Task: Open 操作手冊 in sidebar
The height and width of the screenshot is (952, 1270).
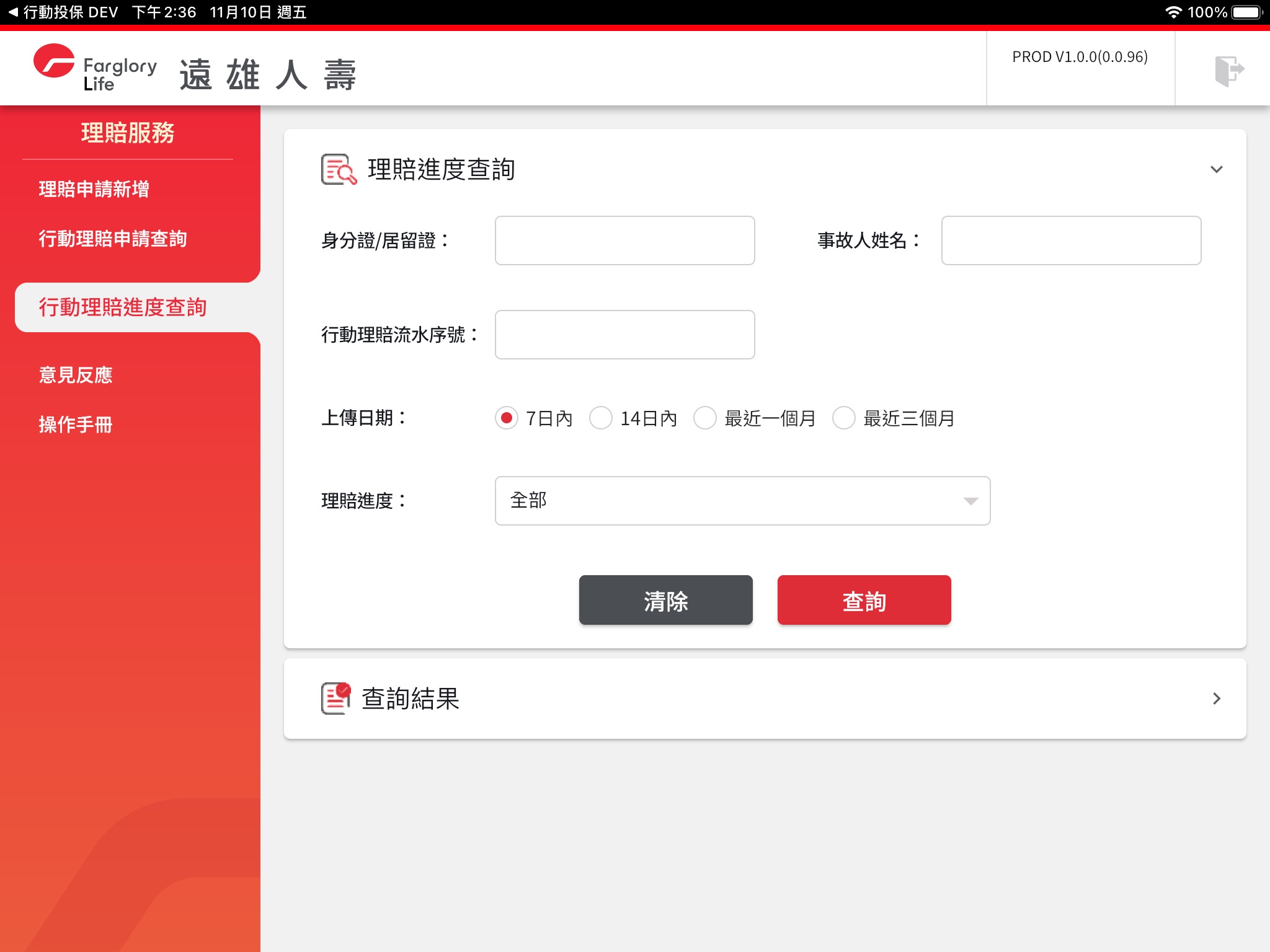Action: (x=76, y=425)
